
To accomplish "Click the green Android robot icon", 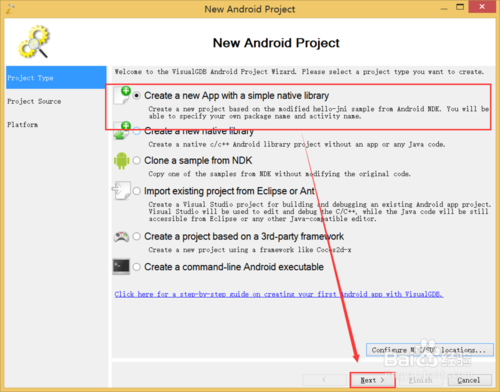I will (x=122, y=161).
